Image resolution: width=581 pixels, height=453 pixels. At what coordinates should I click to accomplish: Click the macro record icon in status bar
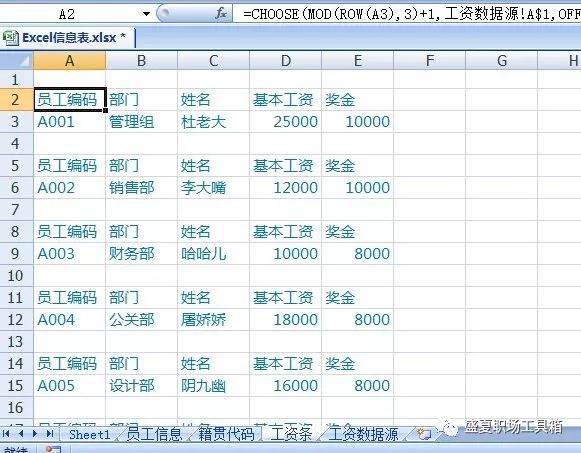[53, 450]
